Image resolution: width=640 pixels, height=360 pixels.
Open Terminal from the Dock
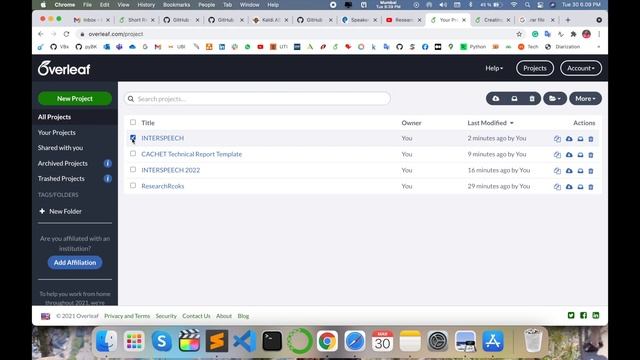tap(272, 341)
